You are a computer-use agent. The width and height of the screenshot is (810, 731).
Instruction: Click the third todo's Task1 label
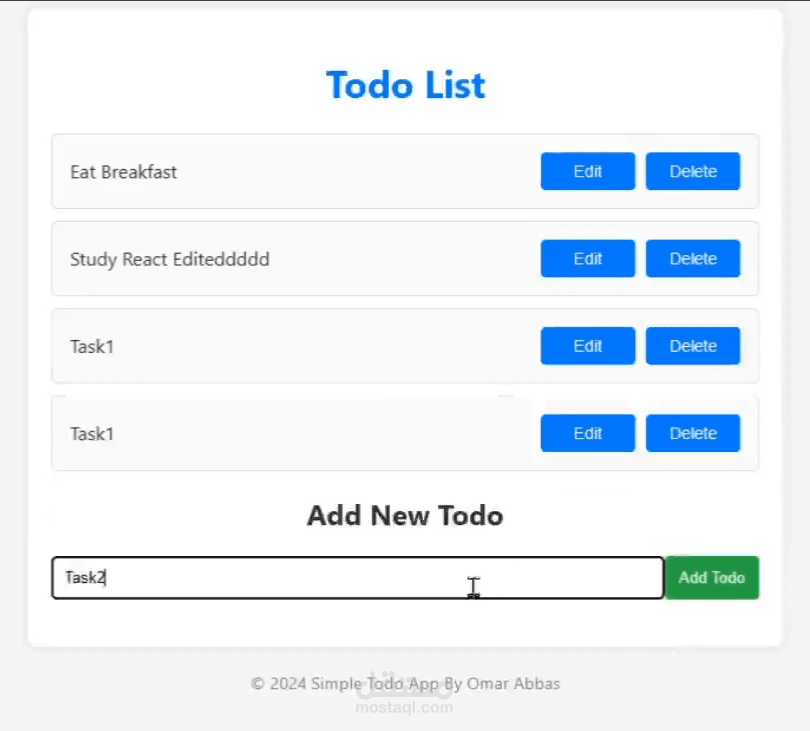point(91,345)
